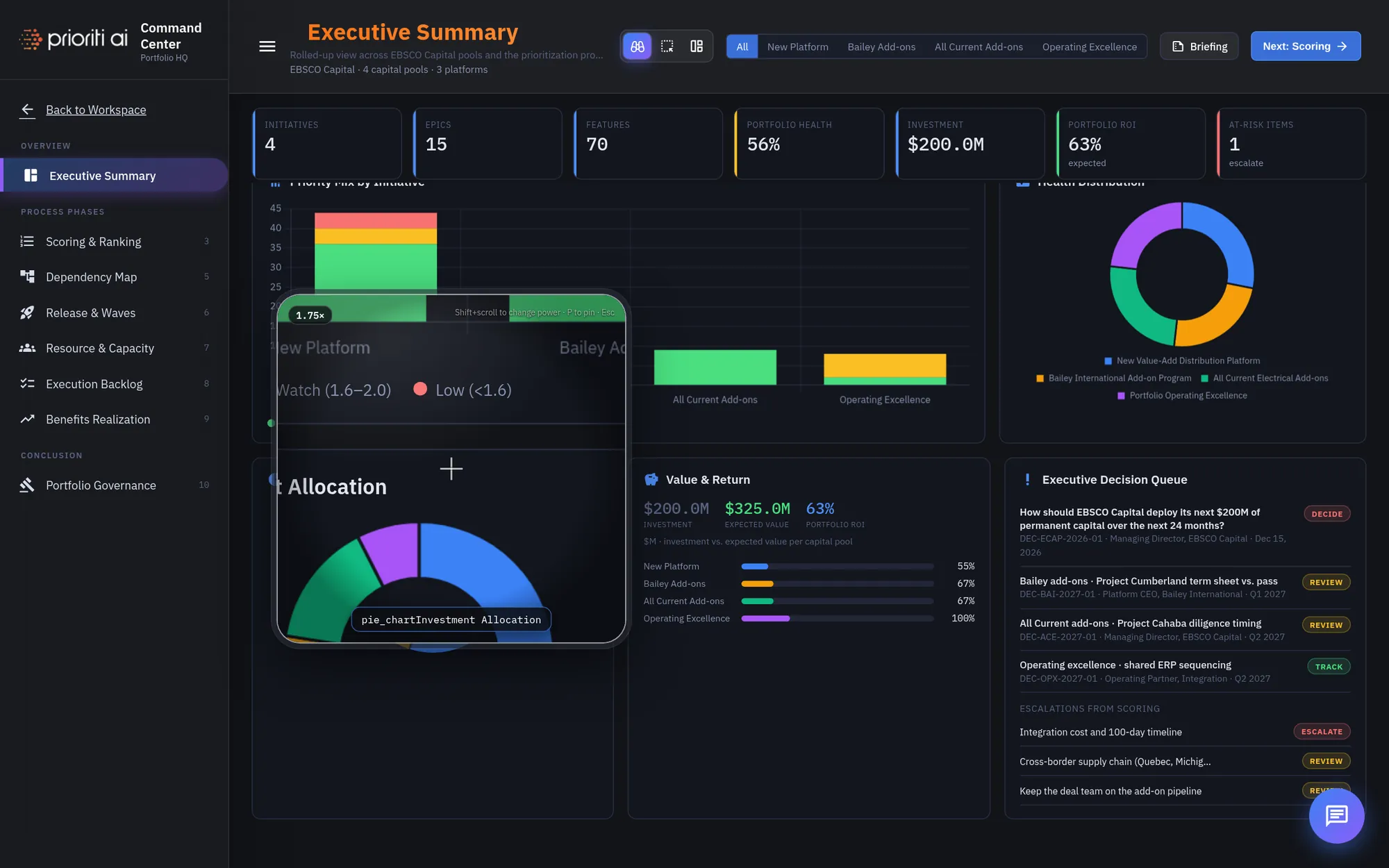This screenshot has width=1389, height=868.
Task: Click the Executive Decision Queue exclamation icon
Action: coord(1027,479)
